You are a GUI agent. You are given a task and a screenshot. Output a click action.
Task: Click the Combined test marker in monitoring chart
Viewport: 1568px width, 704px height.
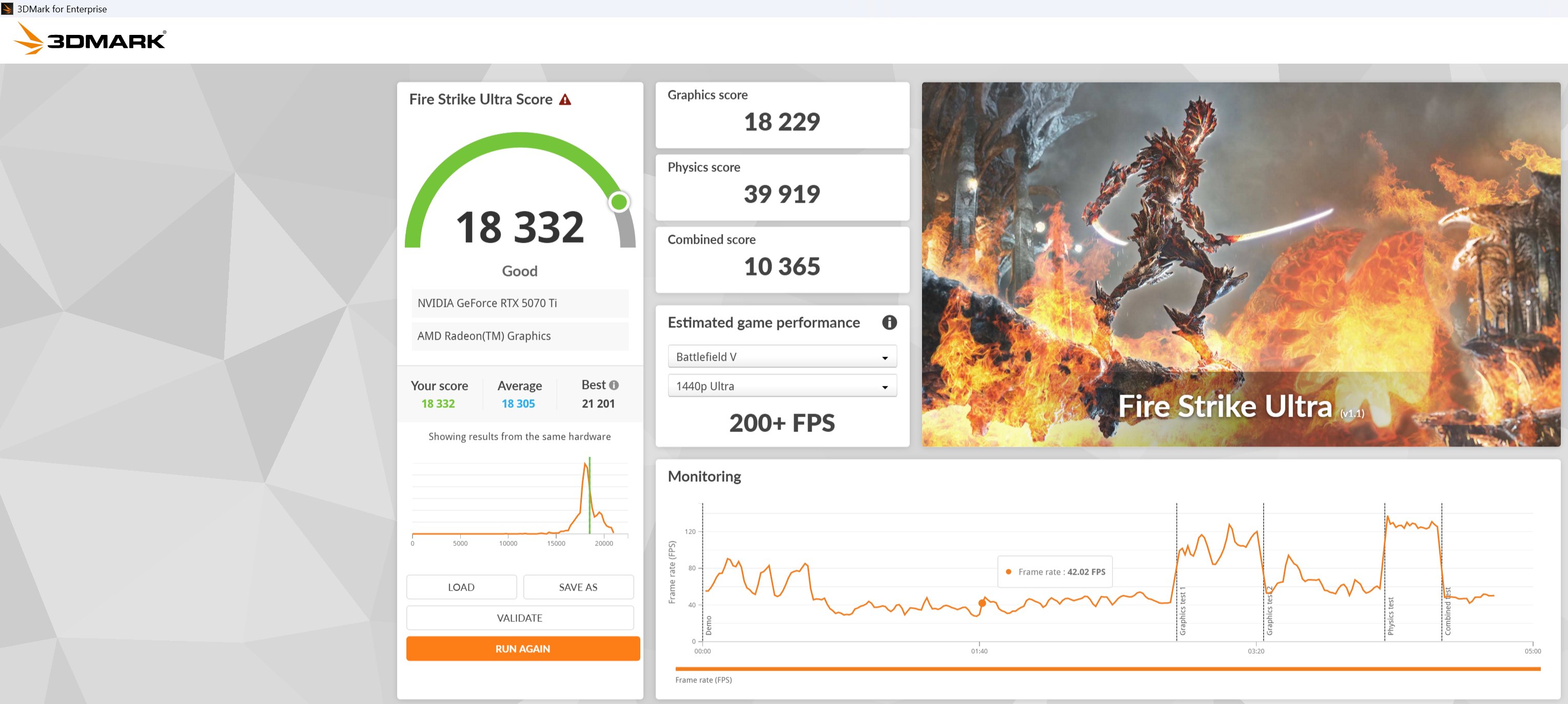point(1442,572)
